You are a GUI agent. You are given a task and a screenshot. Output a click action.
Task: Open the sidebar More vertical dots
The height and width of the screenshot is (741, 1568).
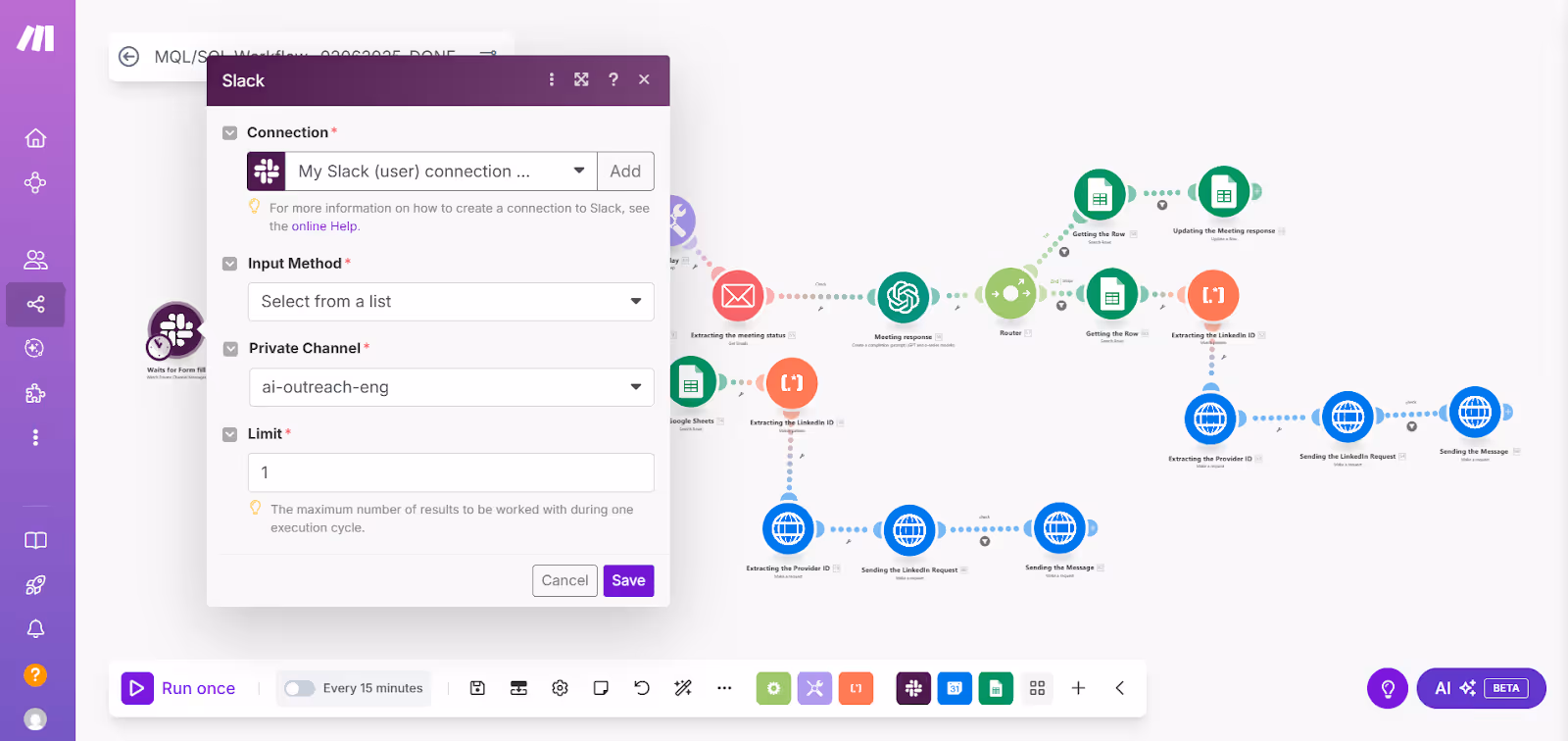click(35, 437)
